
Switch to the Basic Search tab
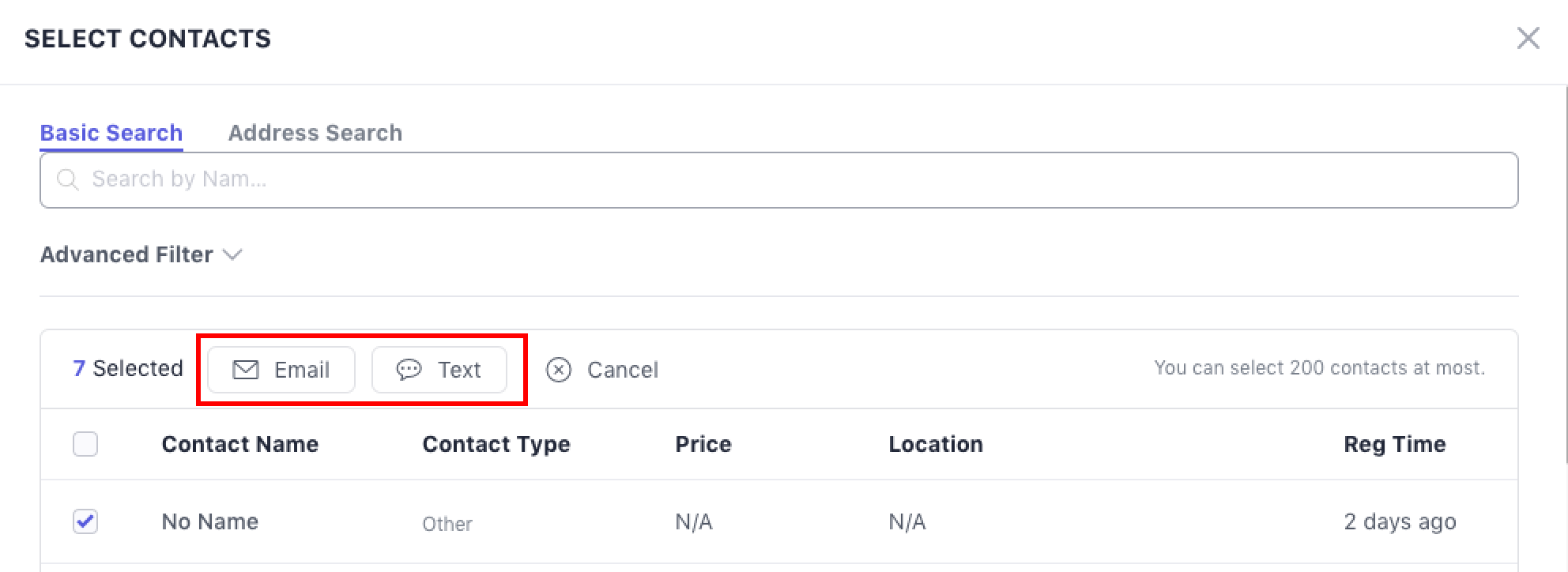pyautogui.click(x=111, y=133)
